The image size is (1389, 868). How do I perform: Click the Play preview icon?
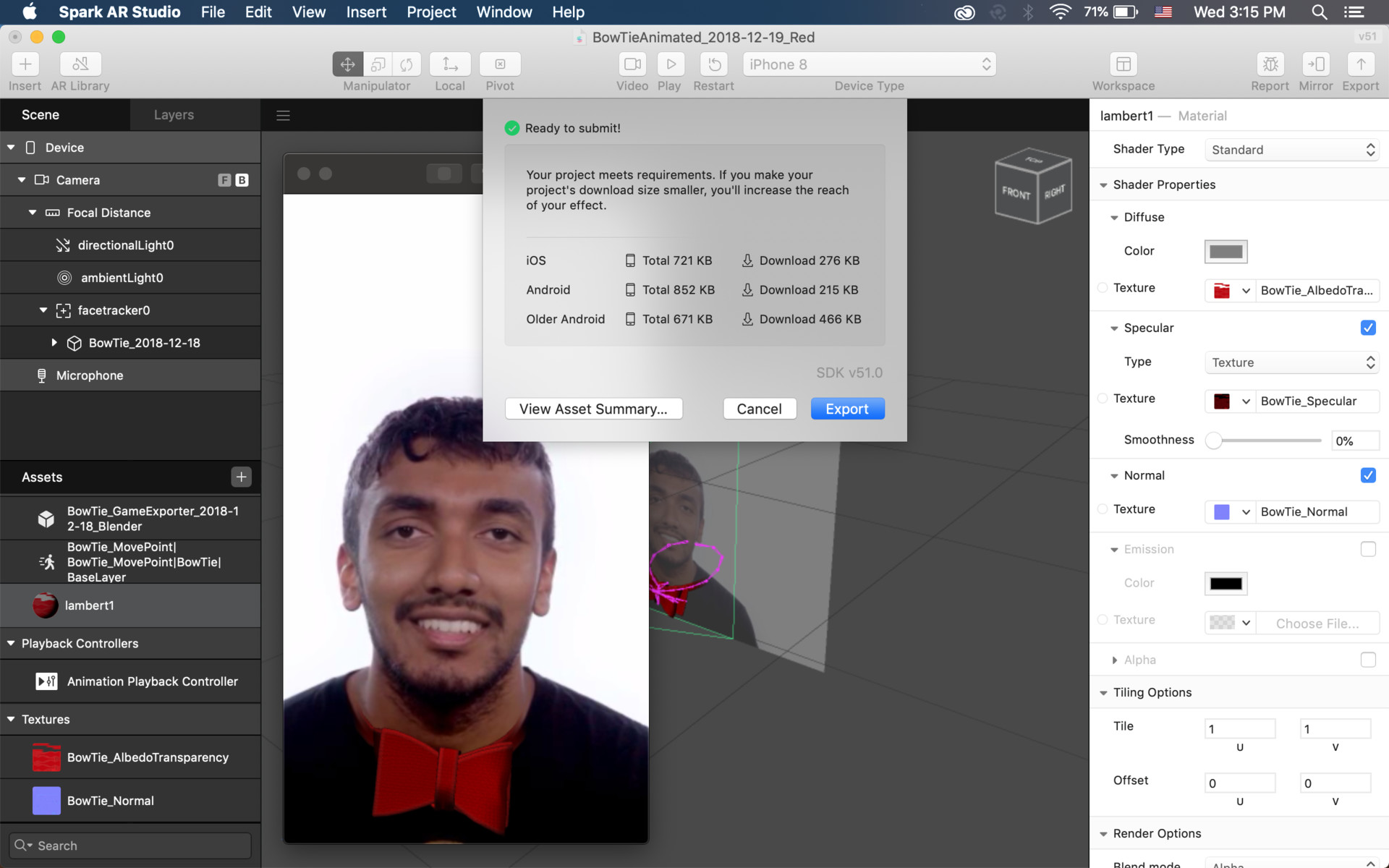[671, 64]
